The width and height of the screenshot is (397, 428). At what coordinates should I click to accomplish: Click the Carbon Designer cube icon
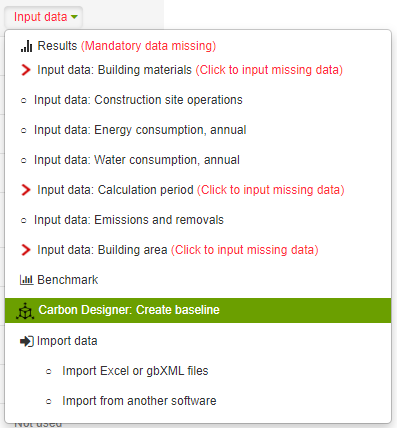(25, 311)
